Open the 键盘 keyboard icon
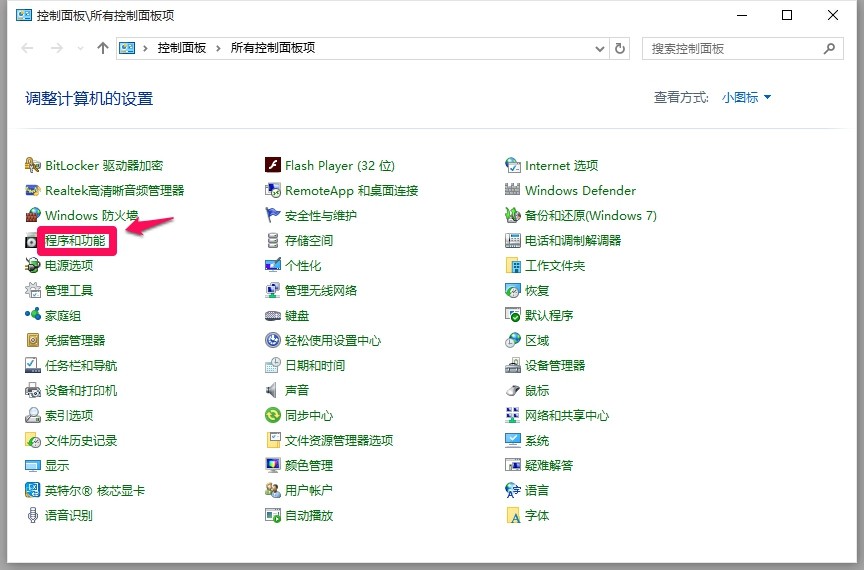The height and width of the screenshot is (570, 864). click(x=273, y=315)
